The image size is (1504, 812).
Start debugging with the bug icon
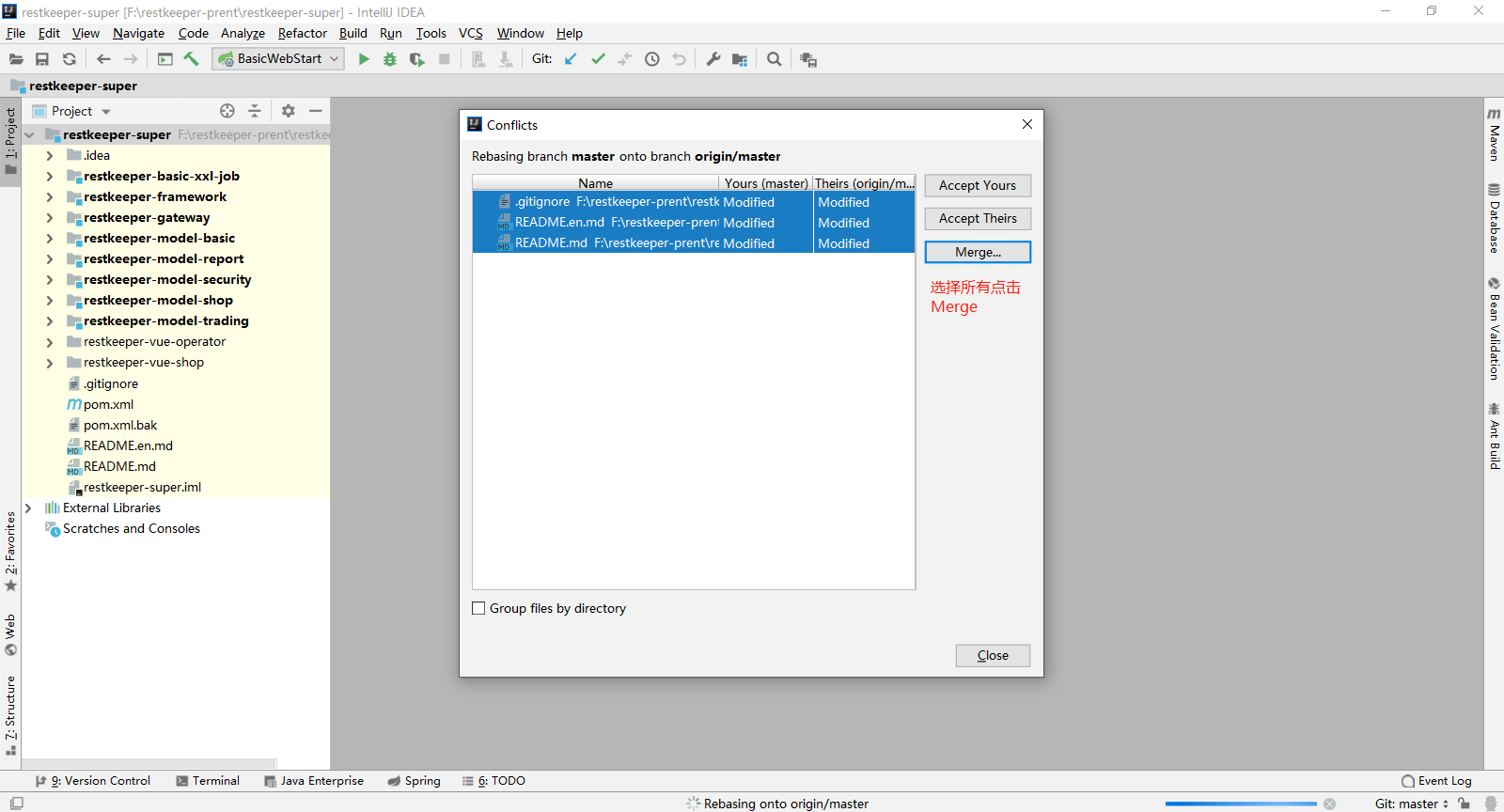(x=390, y=59)
